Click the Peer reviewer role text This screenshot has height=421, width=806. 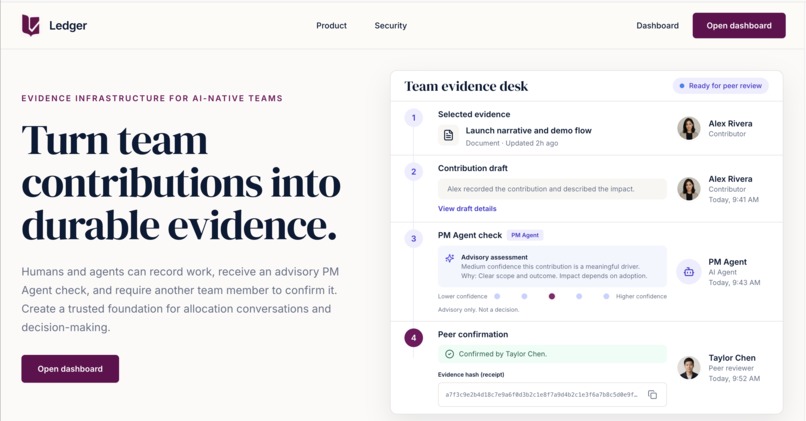pyautogui.click(x=731, y=368)
